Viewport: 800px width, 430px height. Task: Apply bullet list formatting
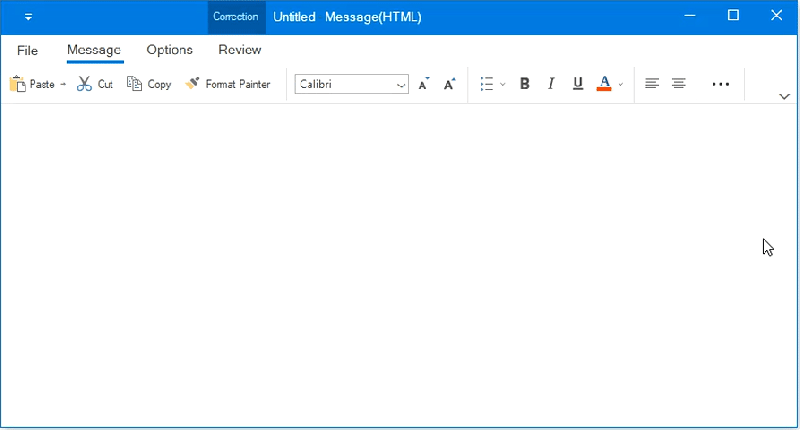(x=487, y=84)
